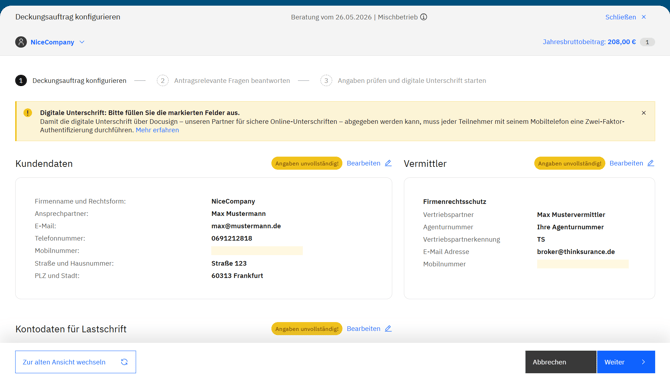Click the pencil icon next to Kundendaten Bearbeiten
Viewport: 670px width, 381px height.
(x=388, y=163)
